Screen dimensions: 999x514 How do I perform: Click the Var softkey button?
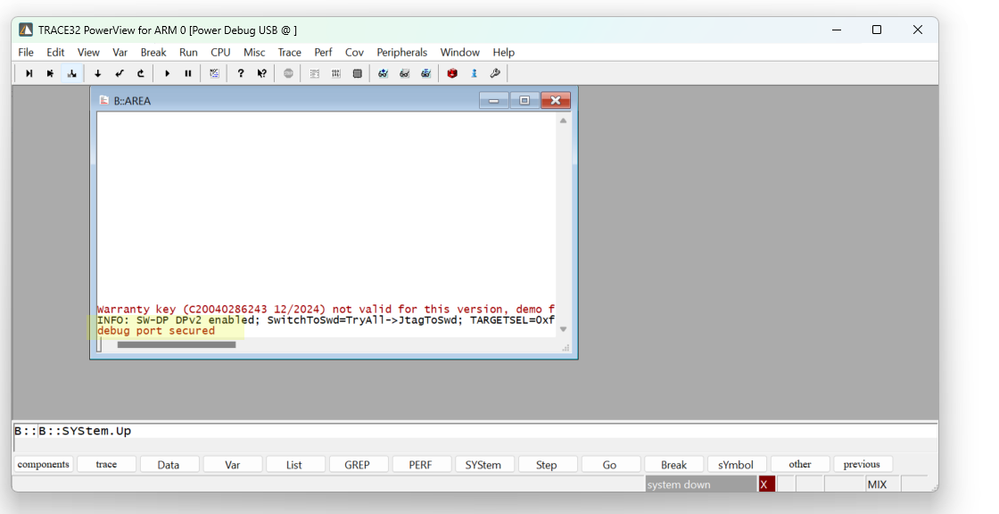click(x=233, y=464)
